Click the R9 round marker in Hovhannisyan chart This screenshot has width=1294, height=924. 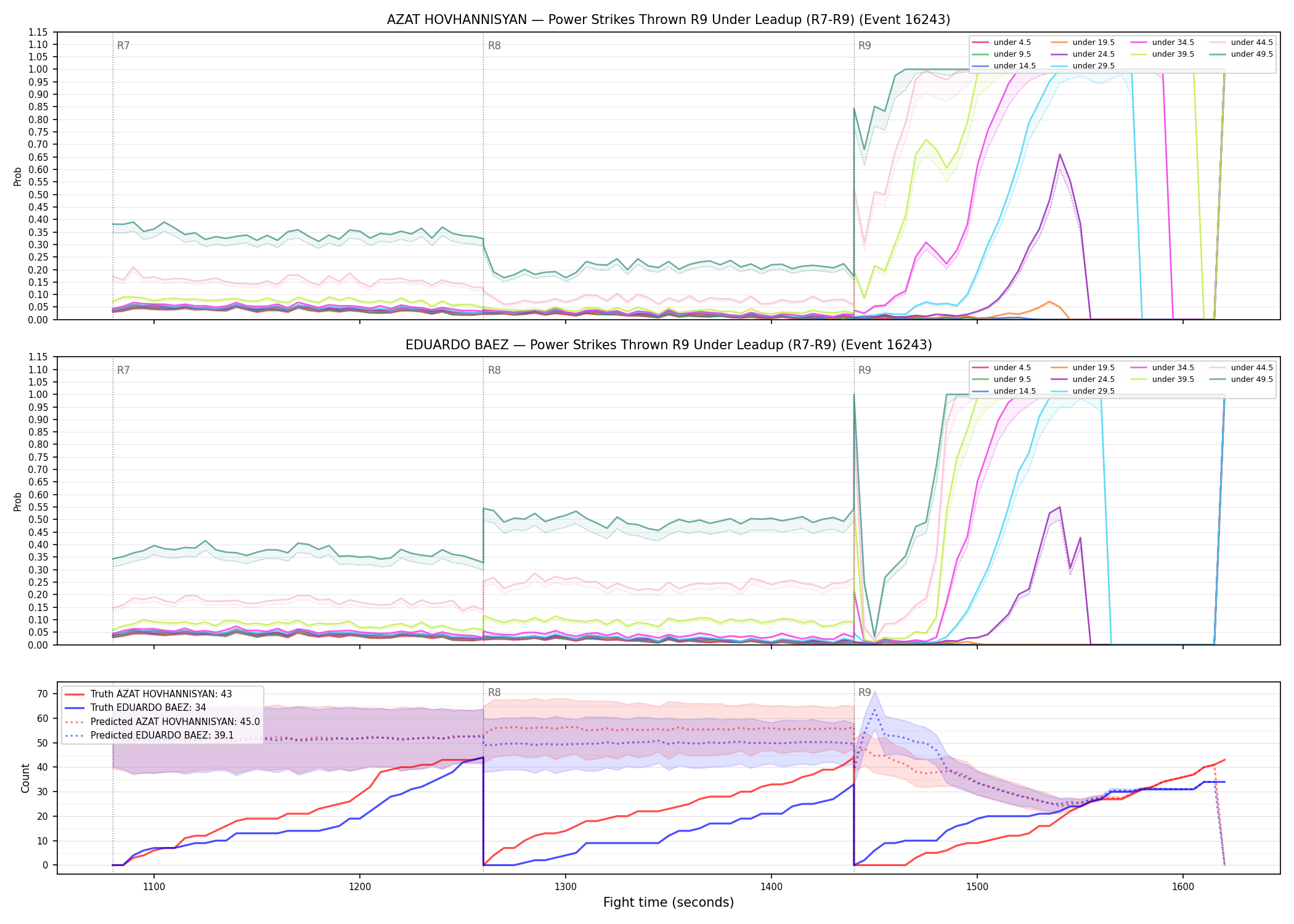[865, 46]
